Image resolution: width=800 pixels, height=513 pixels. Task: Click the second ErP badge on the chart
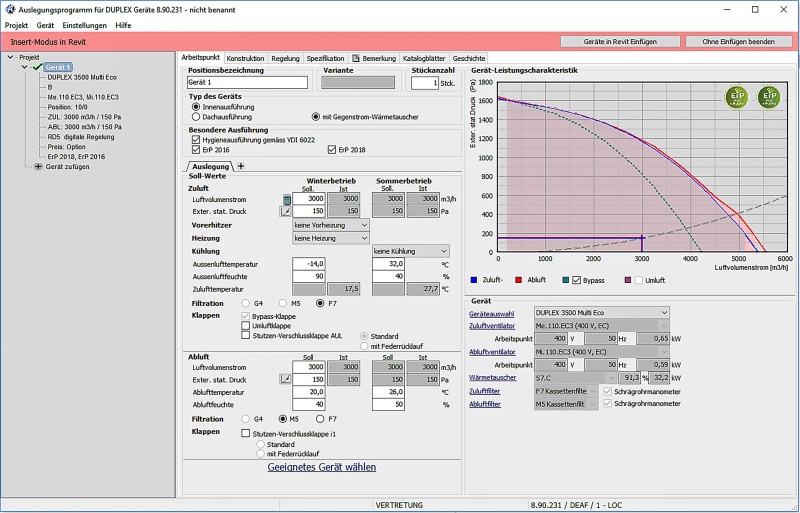768,97
